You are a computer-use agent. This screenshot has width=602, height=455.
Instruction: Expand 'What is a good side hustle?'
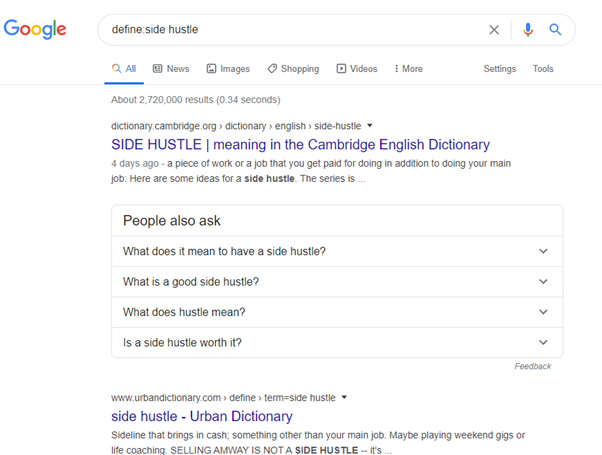[x=337, y=281]
